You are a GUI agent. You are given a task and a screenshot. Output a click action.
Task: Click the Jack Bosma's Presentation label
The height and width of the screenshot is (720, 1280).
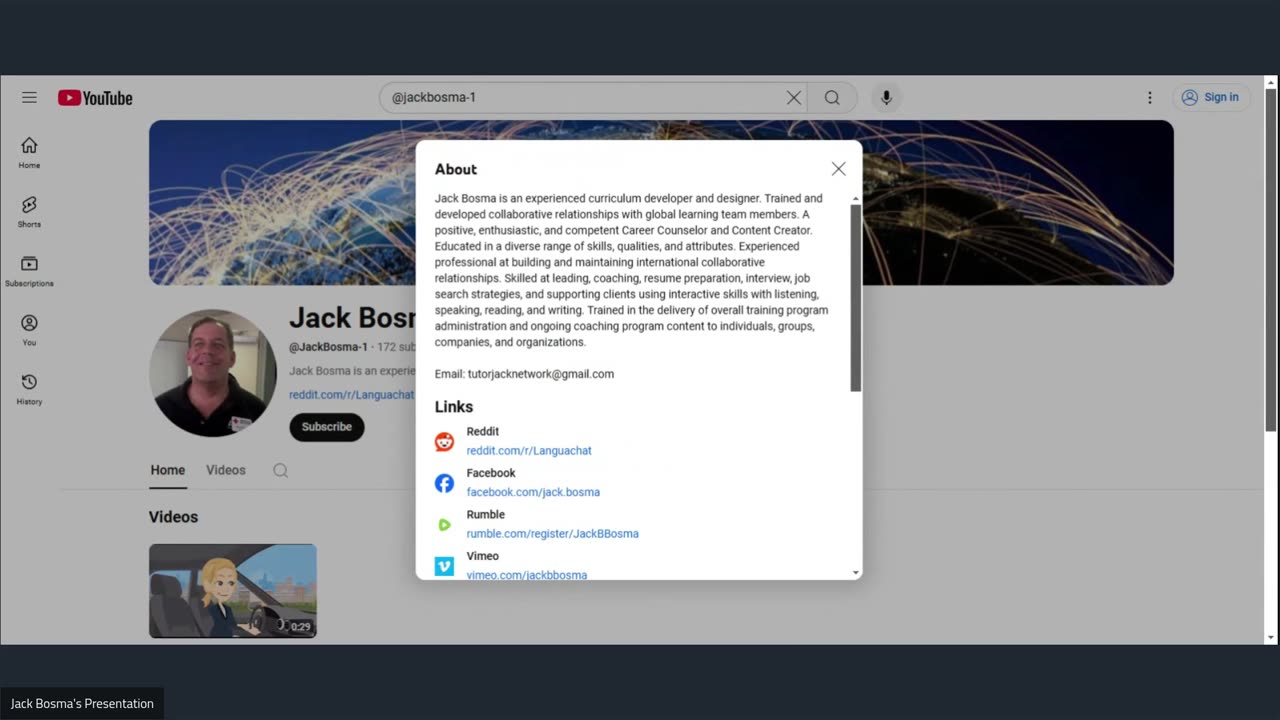(82, 704)
